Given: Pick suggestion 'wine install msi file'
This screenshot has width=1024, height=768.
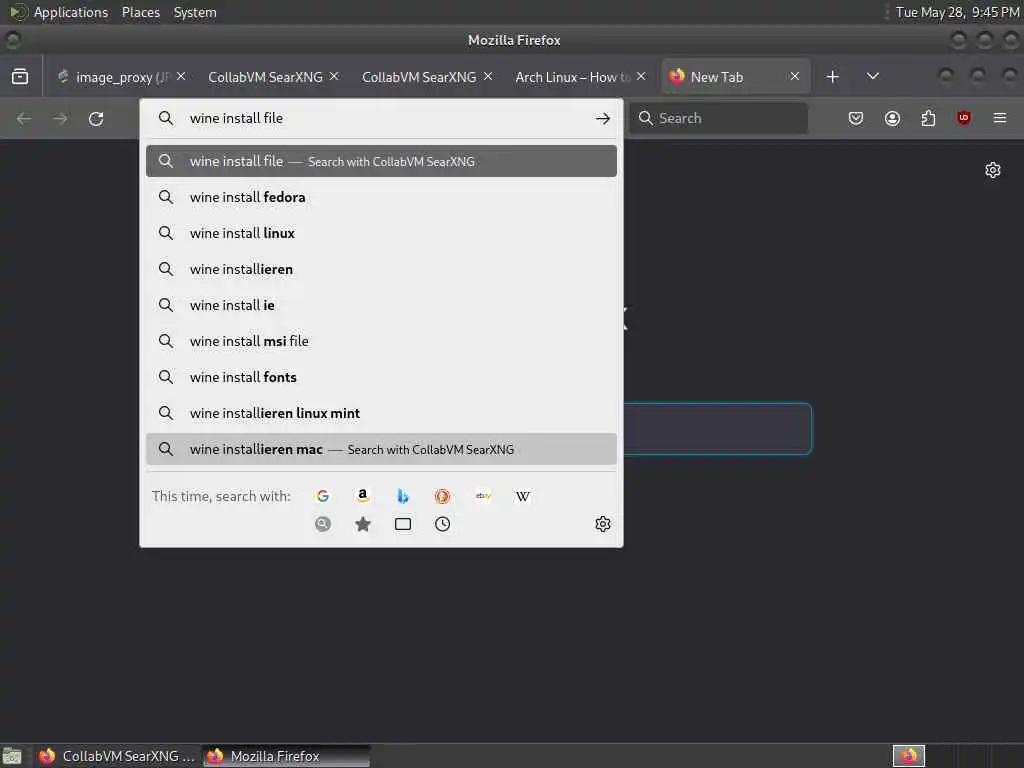Looking at the screenshot, I should (381, 341).
